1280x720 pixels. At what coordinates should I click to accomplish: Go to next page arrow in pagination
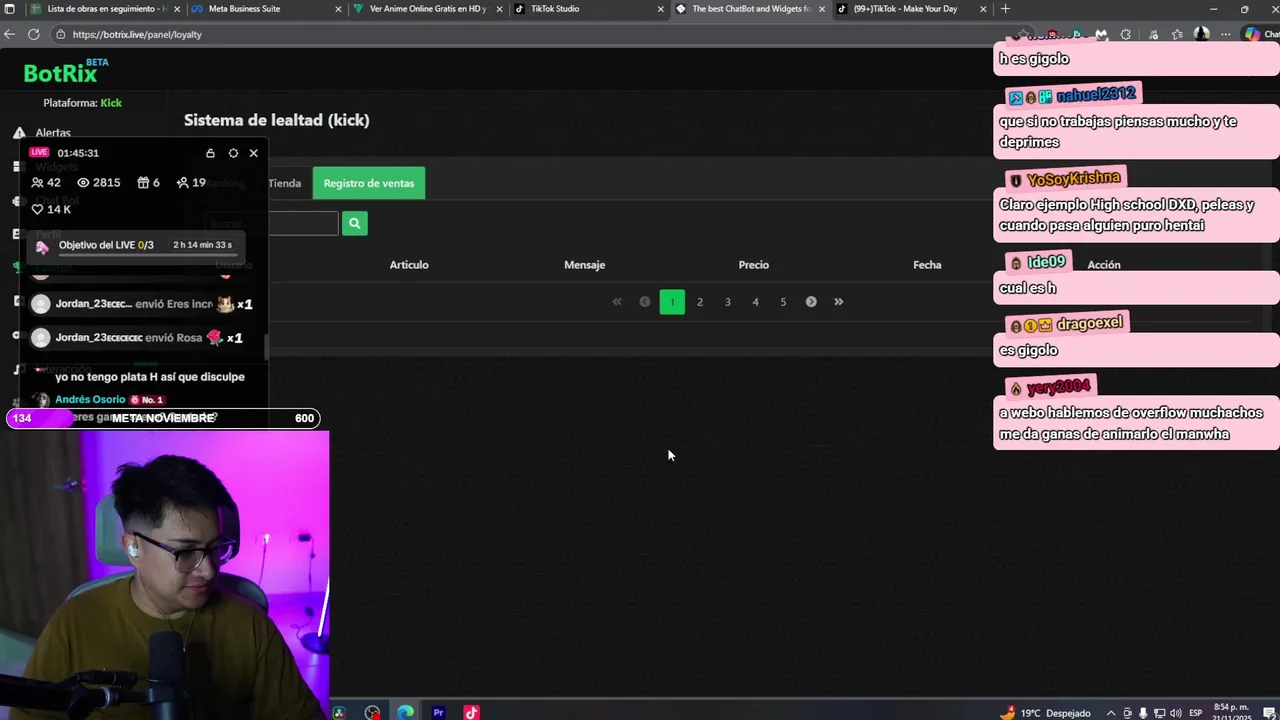pos(811,302)
